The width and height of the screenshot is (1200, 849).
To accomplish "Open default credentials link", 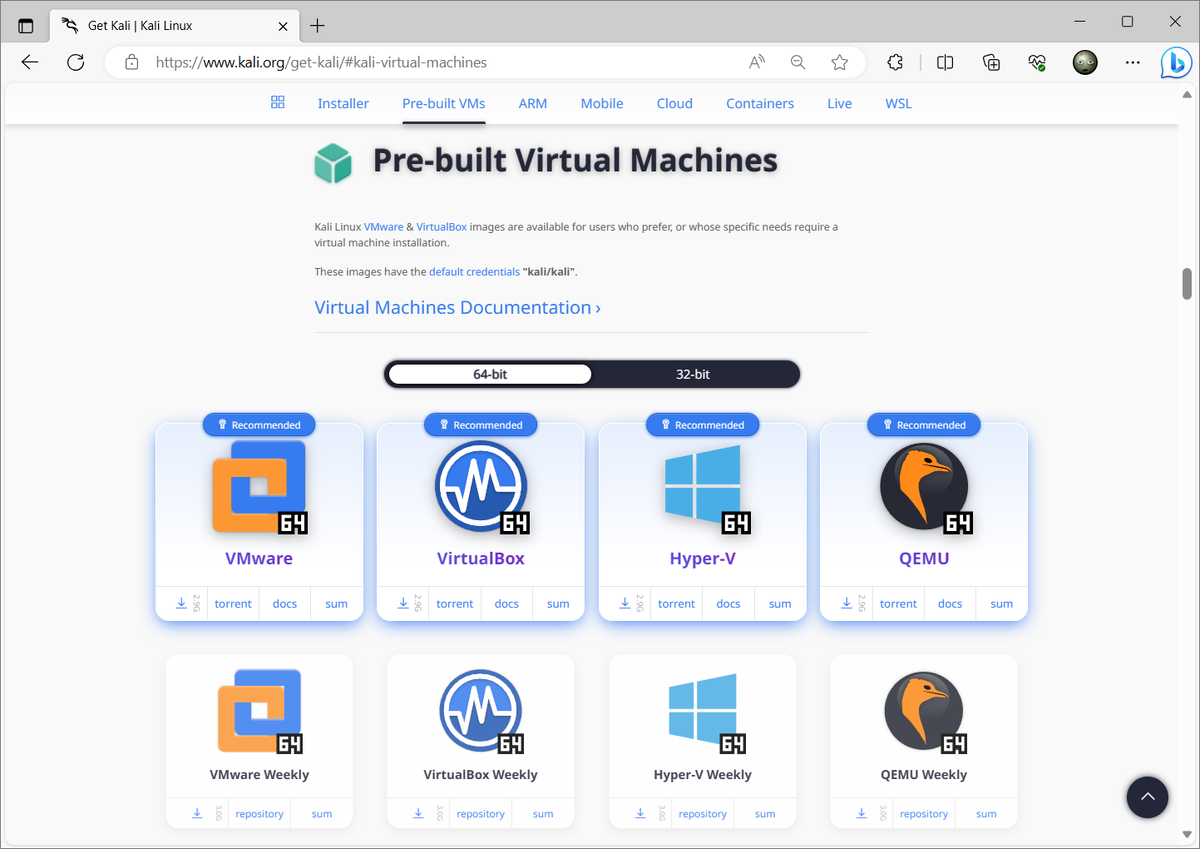I will pyautogui.click(x=474, y=272).
